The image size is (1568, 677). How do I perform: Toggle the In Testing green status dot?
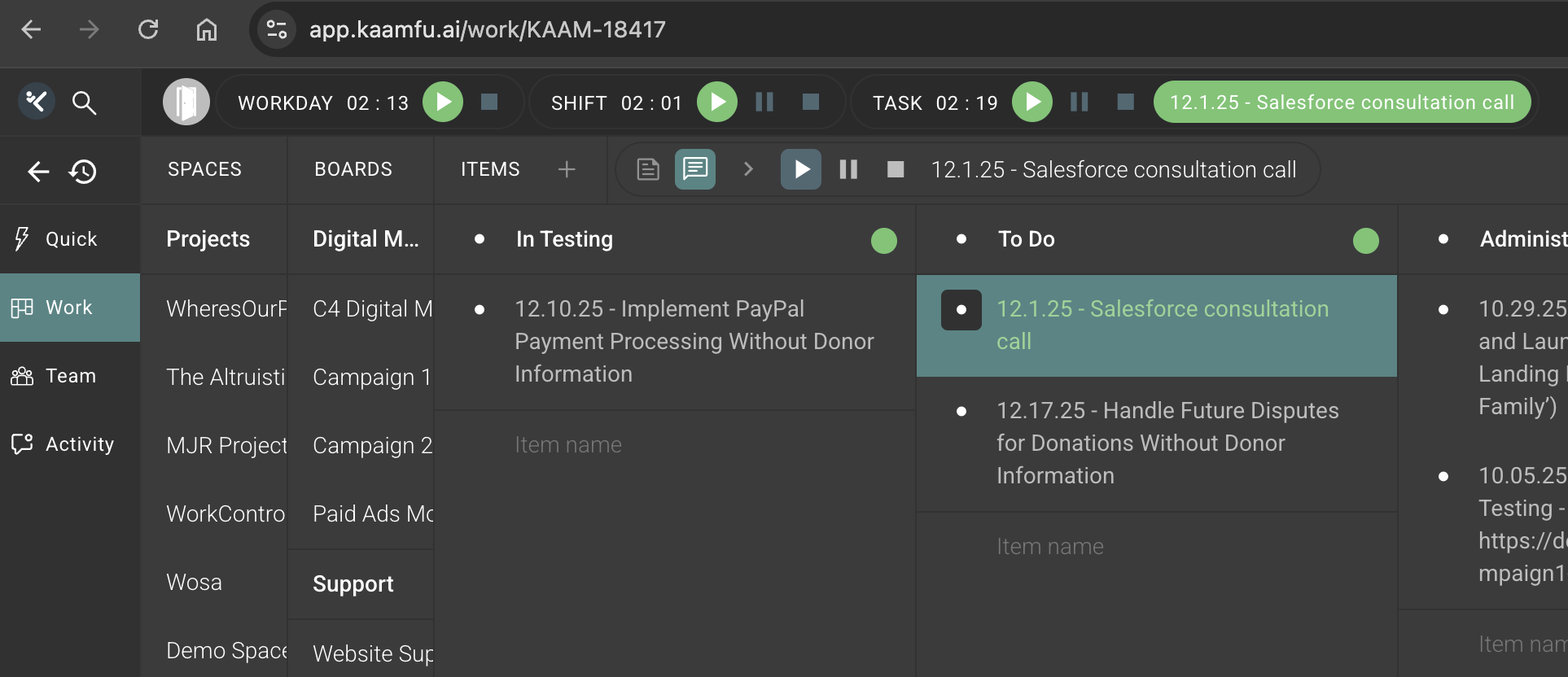click(883, 241)
